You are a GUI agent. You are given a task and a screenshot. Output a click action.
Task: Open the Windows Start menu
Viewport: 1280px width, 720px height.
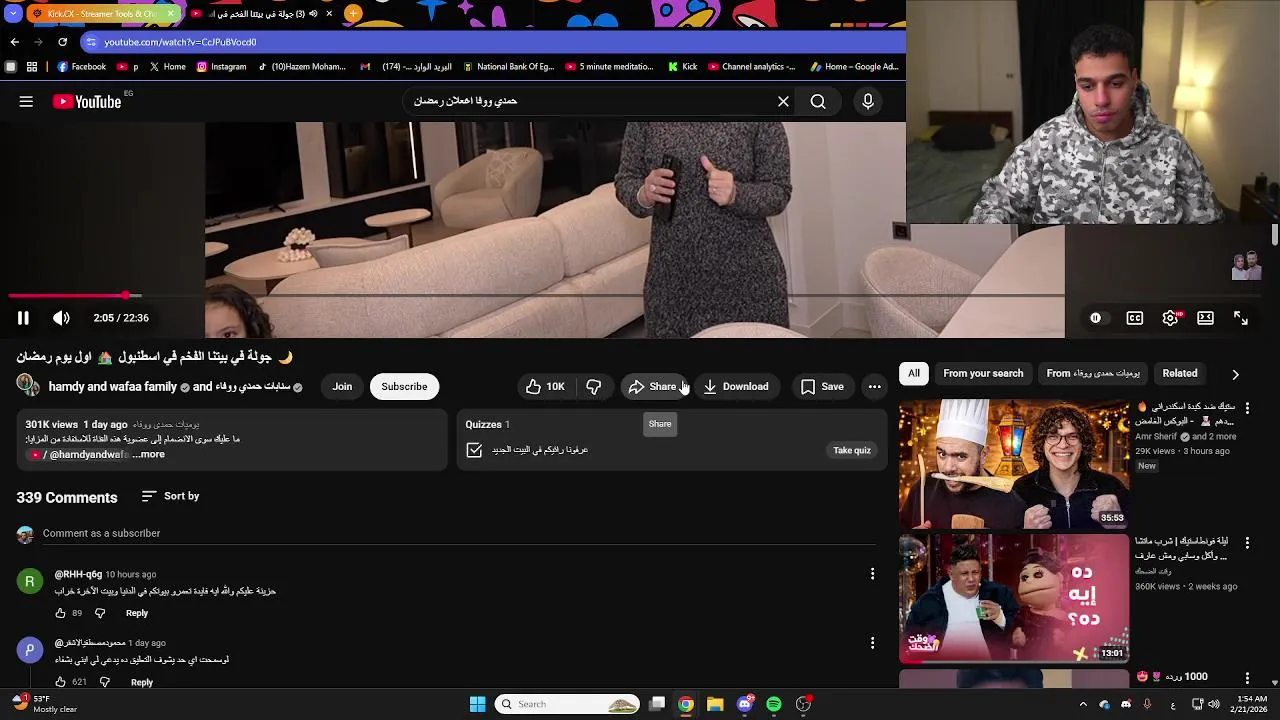coord(477,704)
